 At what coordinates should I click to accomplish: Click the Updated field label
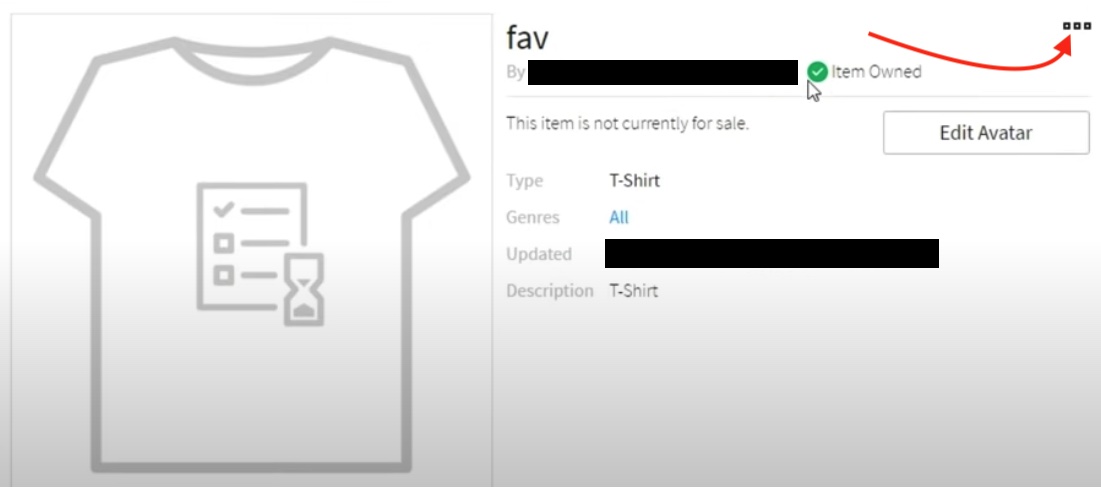(x=539, y=254)
